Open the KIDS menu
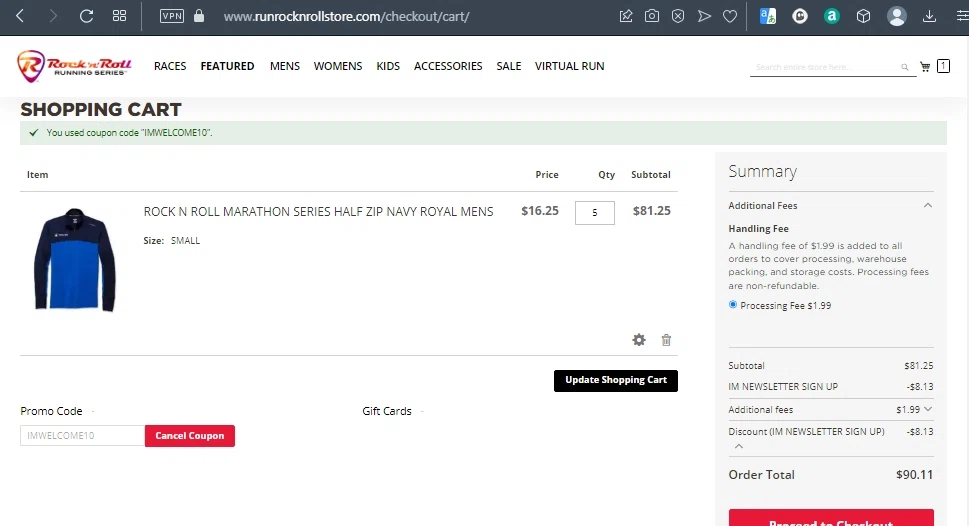 [388, 66]
